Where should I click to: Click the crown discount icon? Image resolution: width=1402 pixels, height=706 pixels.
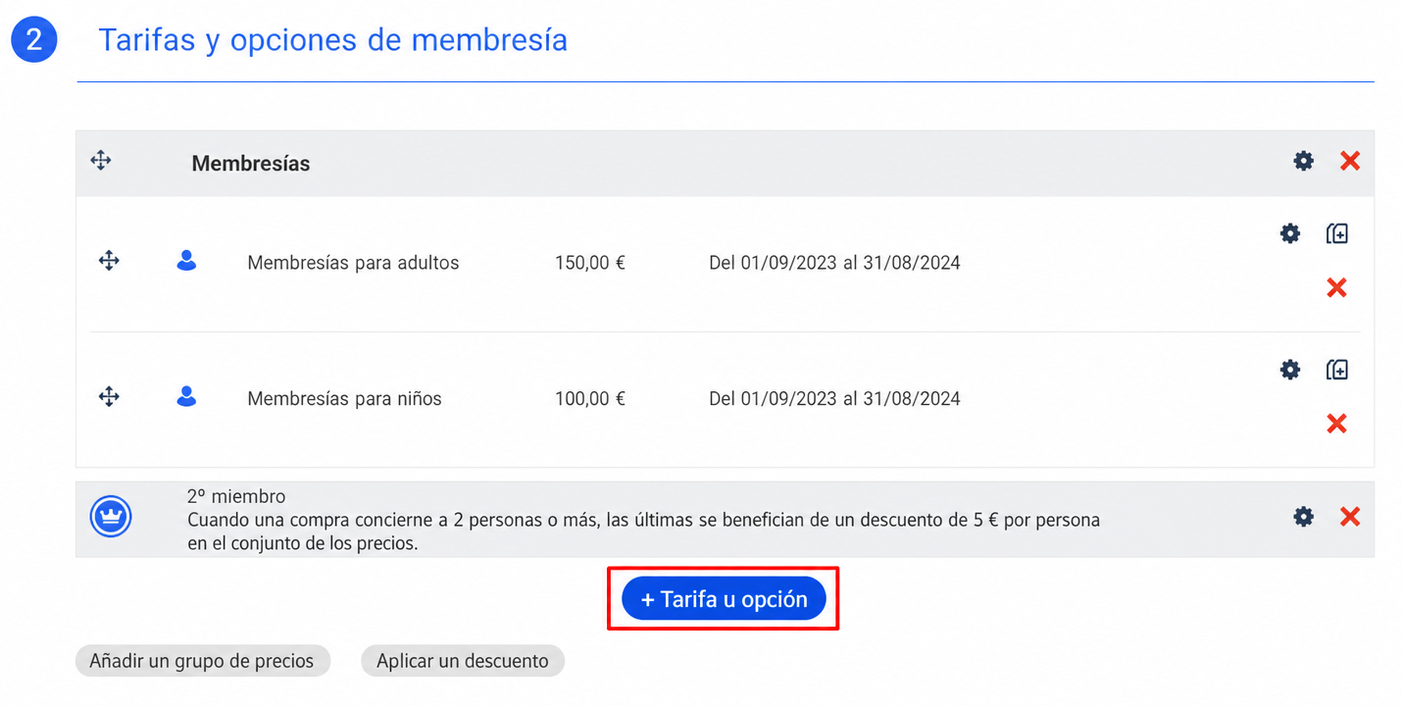[110, 517]
